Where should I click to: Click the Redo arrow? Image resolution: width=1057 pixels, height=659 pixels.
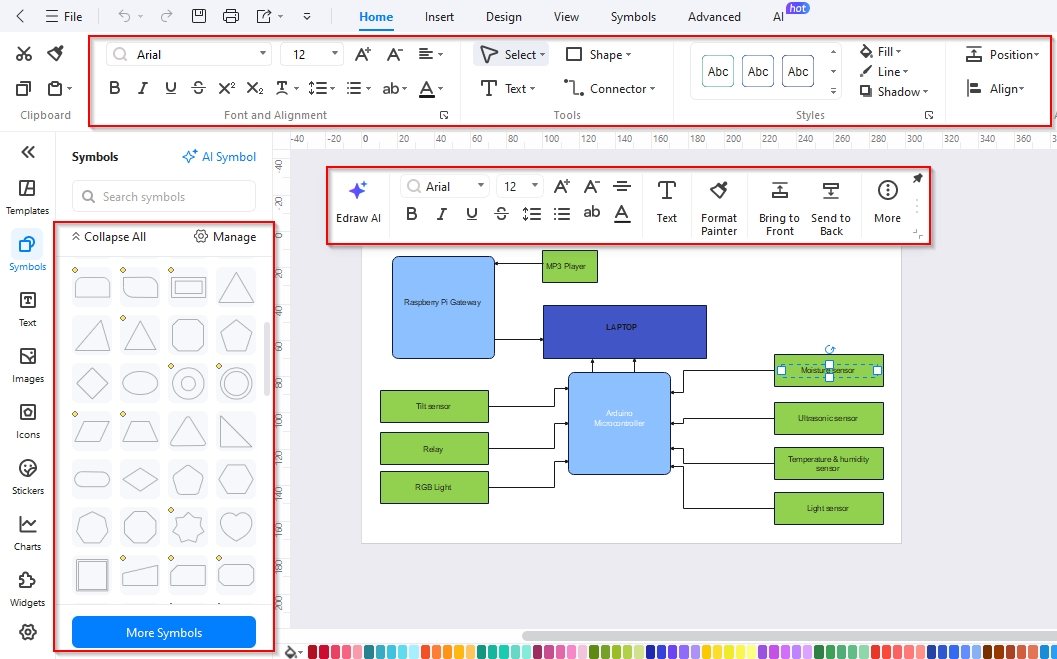[x=166, y=16]
